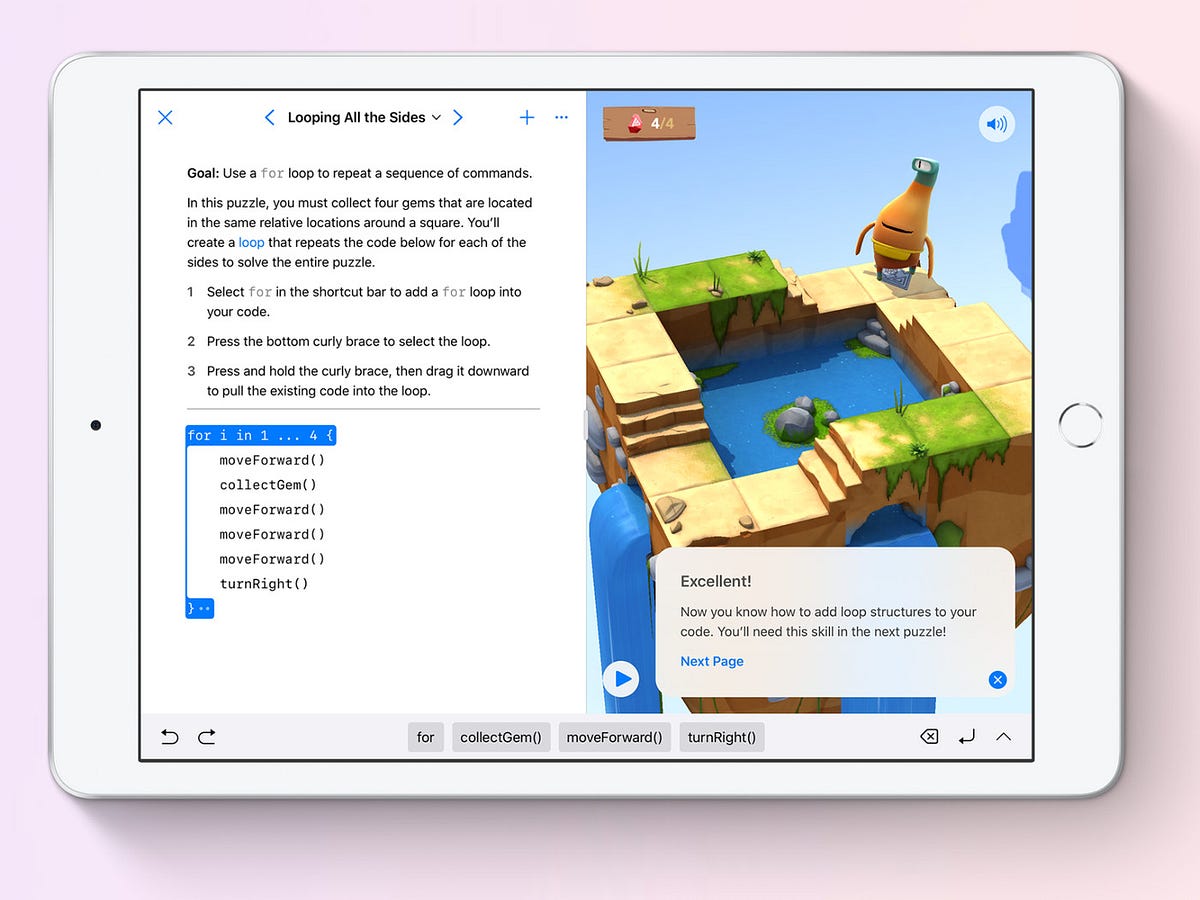Tap the undo arrow icon
This screenshot has width=1200, height=900.
click(169, 736)
